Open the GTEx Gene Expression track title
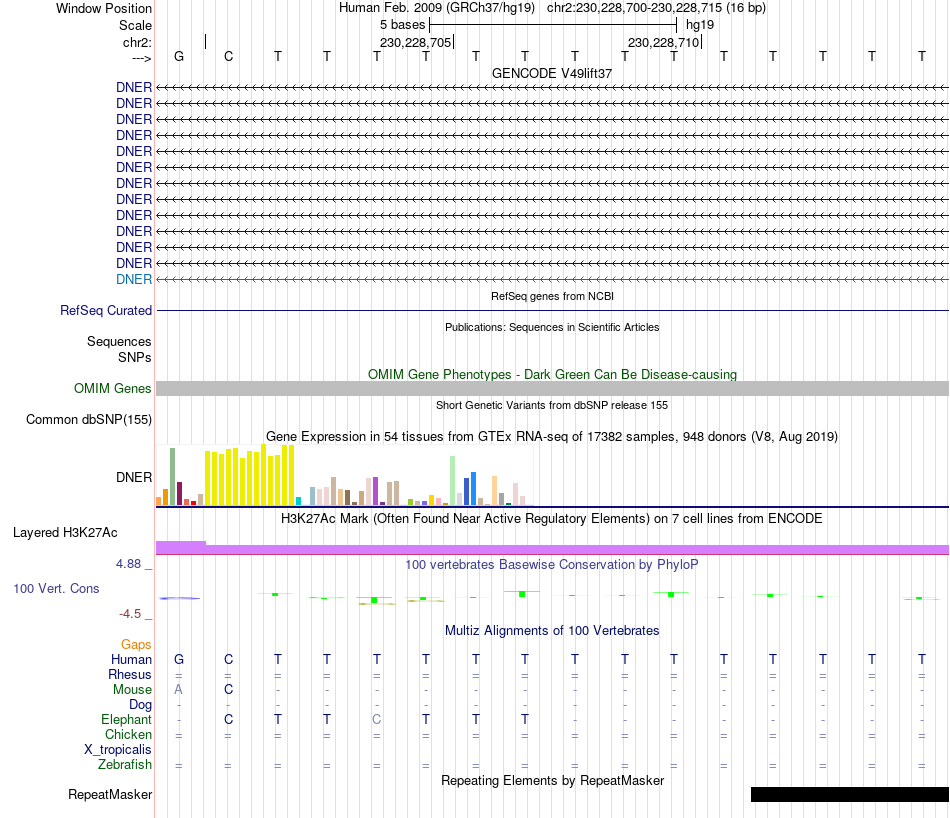950x818 pixels. click(x=552, y=437)
